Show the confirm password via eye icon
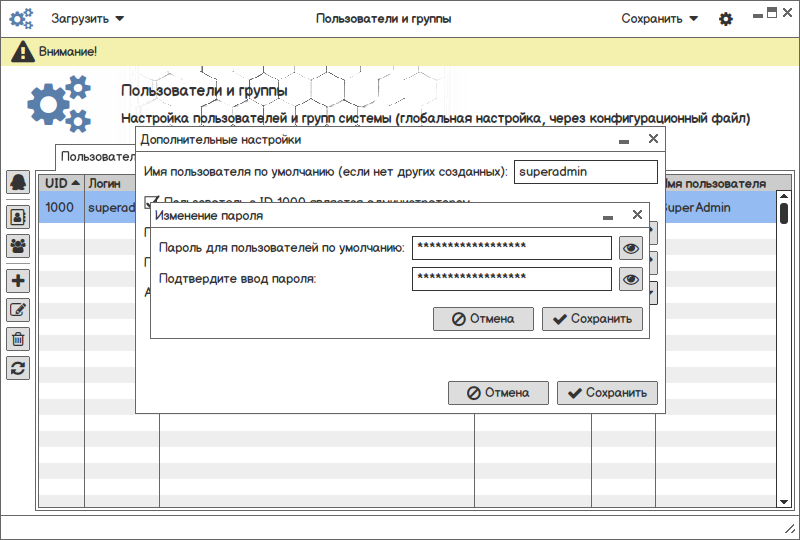The image size is (800, 540). [x=630, y=279]
